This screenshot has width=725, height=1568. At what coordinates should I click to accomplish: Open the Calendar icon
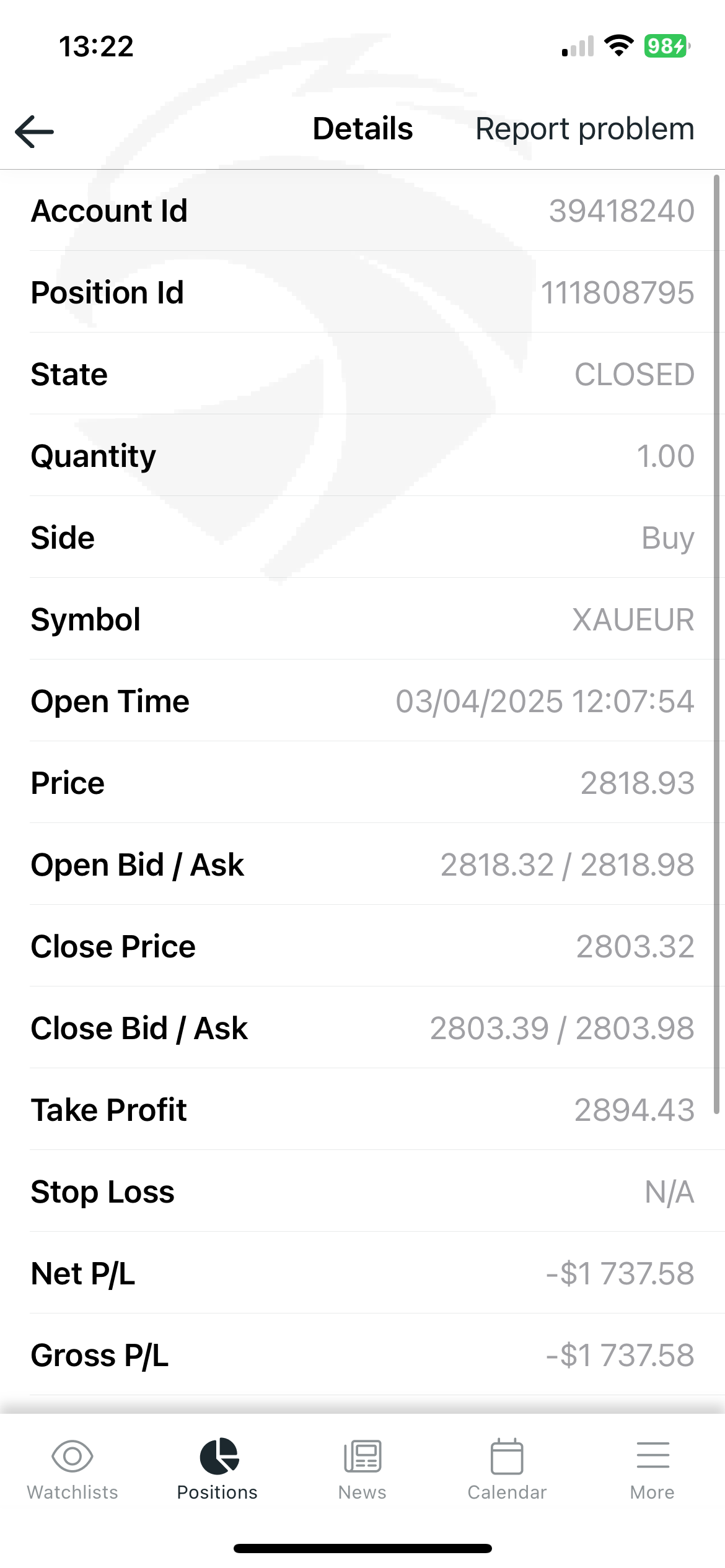507,1456
